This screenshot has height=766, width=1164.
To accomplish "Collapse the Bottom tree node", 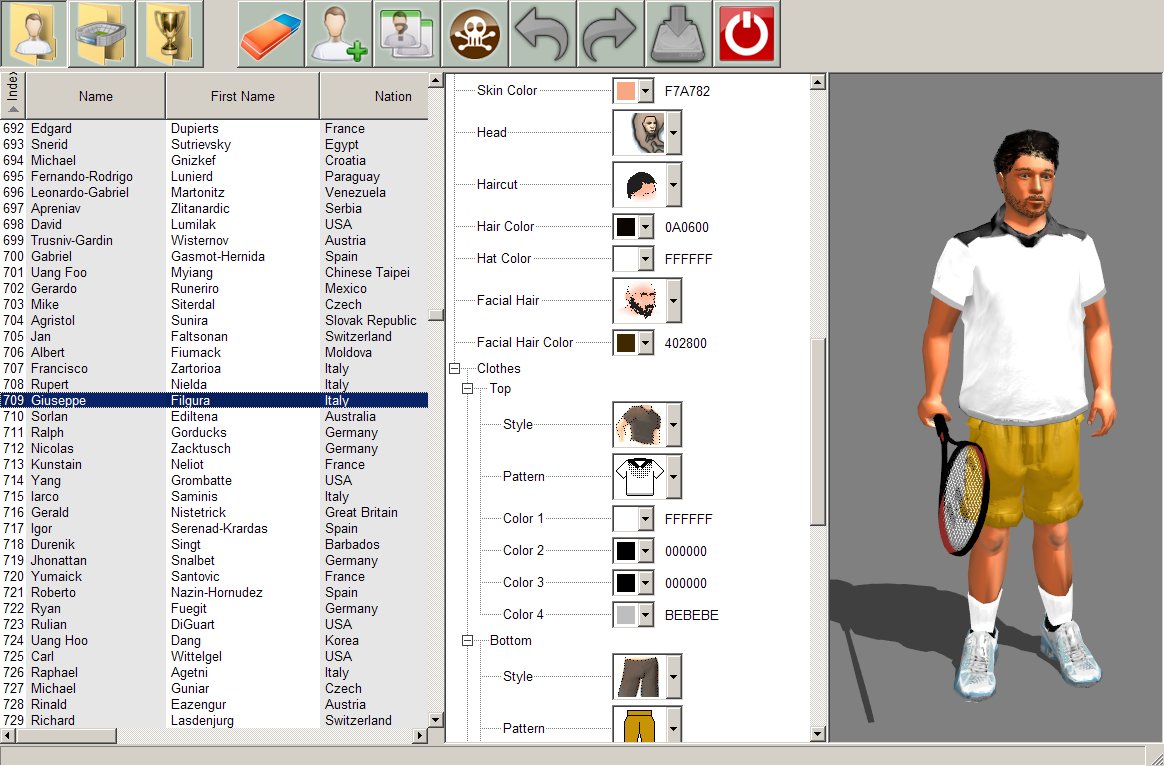I will [468, 641].
